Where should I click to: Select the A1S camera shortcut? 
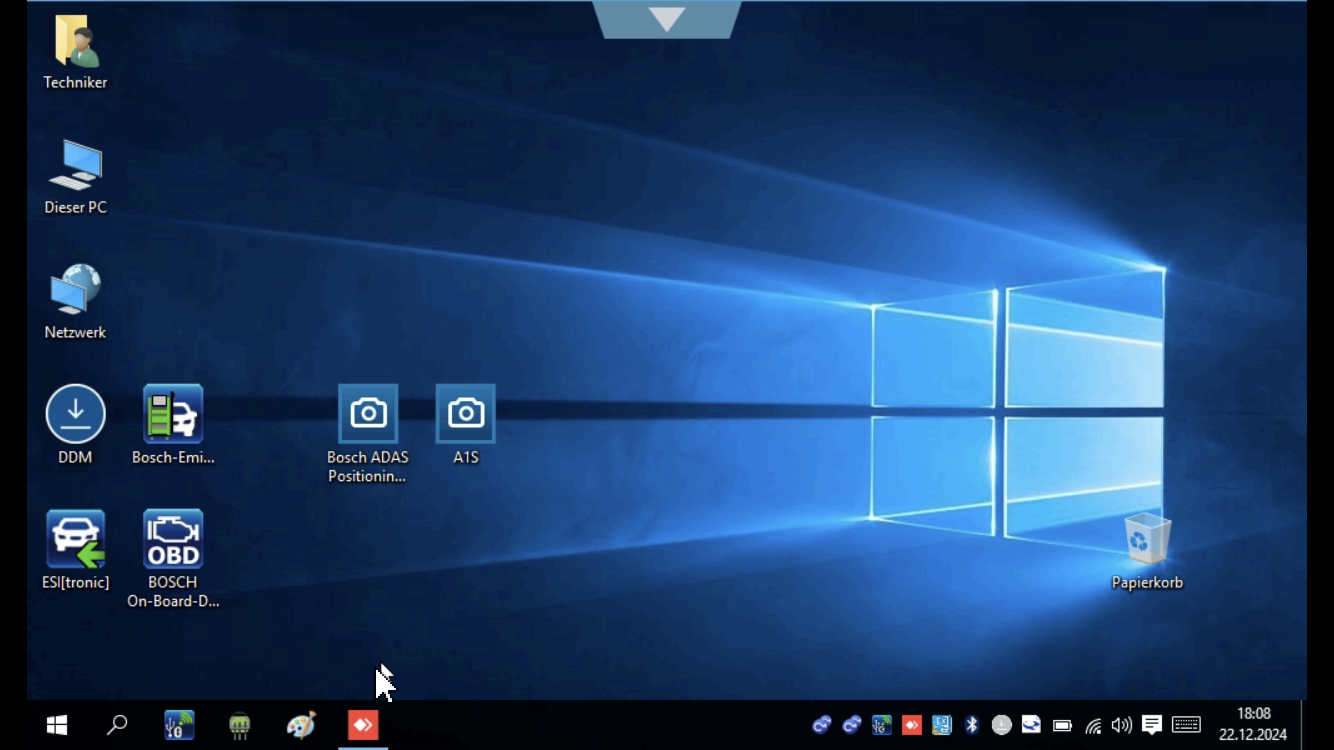click(x=466, y=414)
